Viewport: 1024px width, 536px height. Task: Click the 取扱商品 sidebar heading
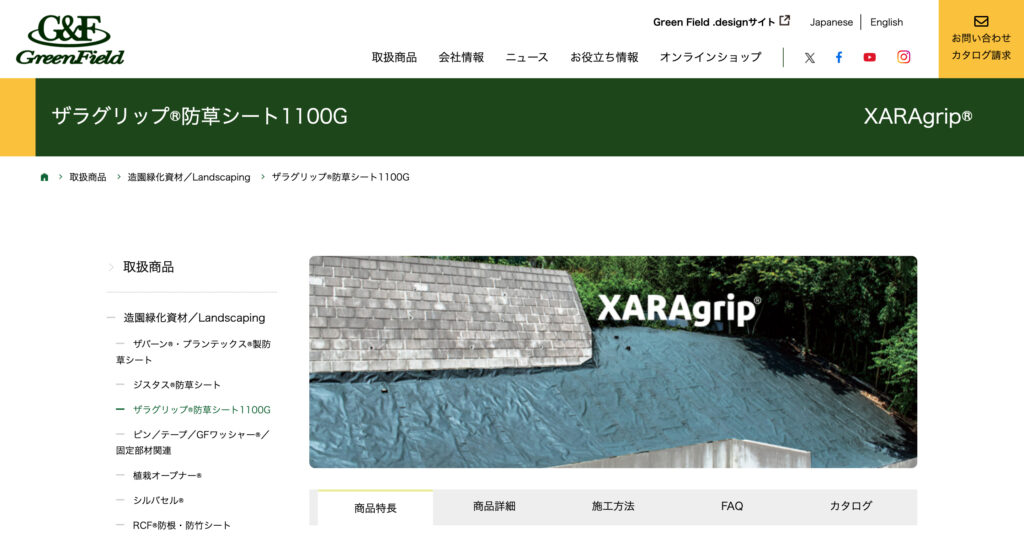click(x=148, y=267)
